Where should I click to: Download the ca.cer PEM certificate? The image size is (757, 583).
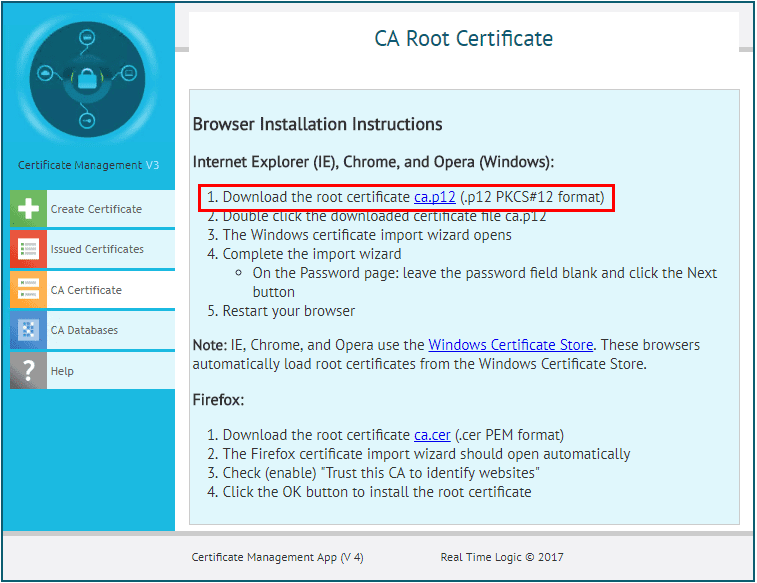pyautogui.click(x=432, y=435)
